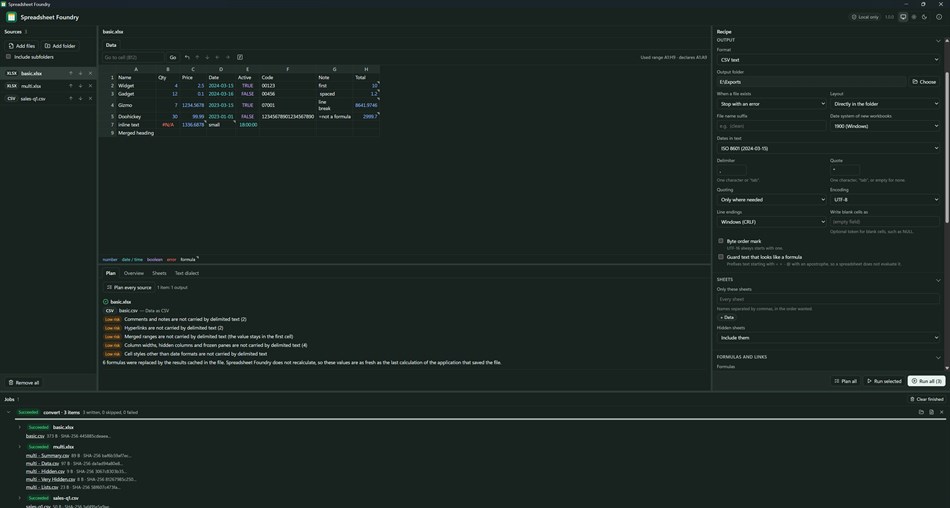Open the Dates in text ISO 8601 dropdown
The height and width of the screenshot is (508, 950).
(828, 148)
